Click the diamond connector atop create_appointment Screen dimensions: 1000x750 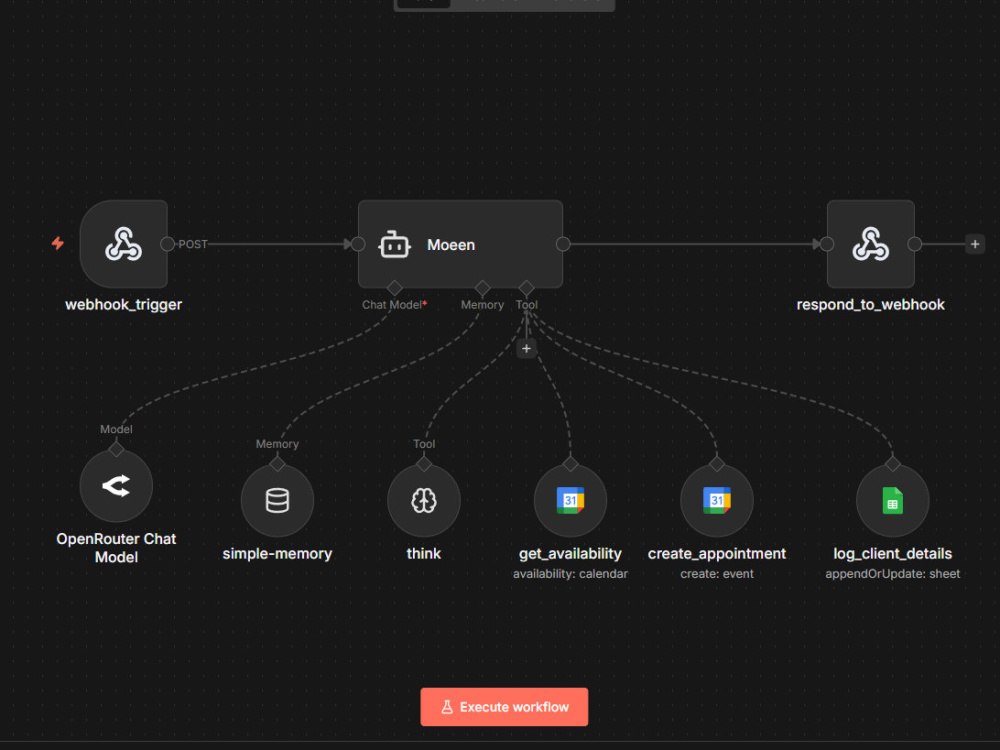(717, 464)
